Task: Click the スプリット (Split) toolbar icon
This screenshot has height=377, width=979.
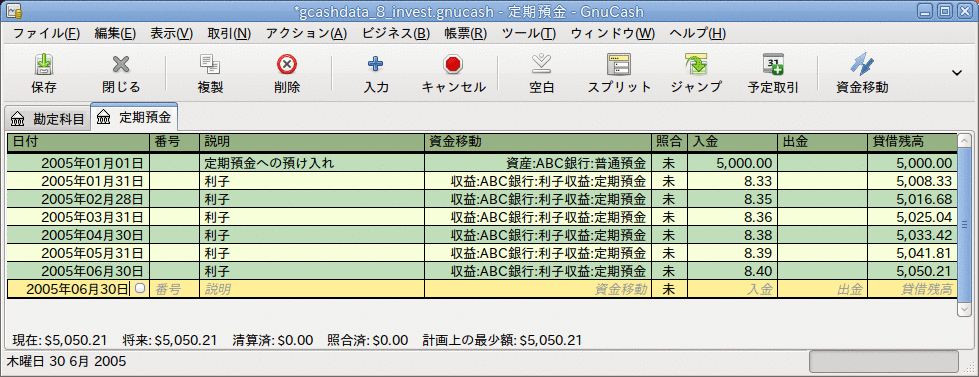Action: tap(619, 64)
